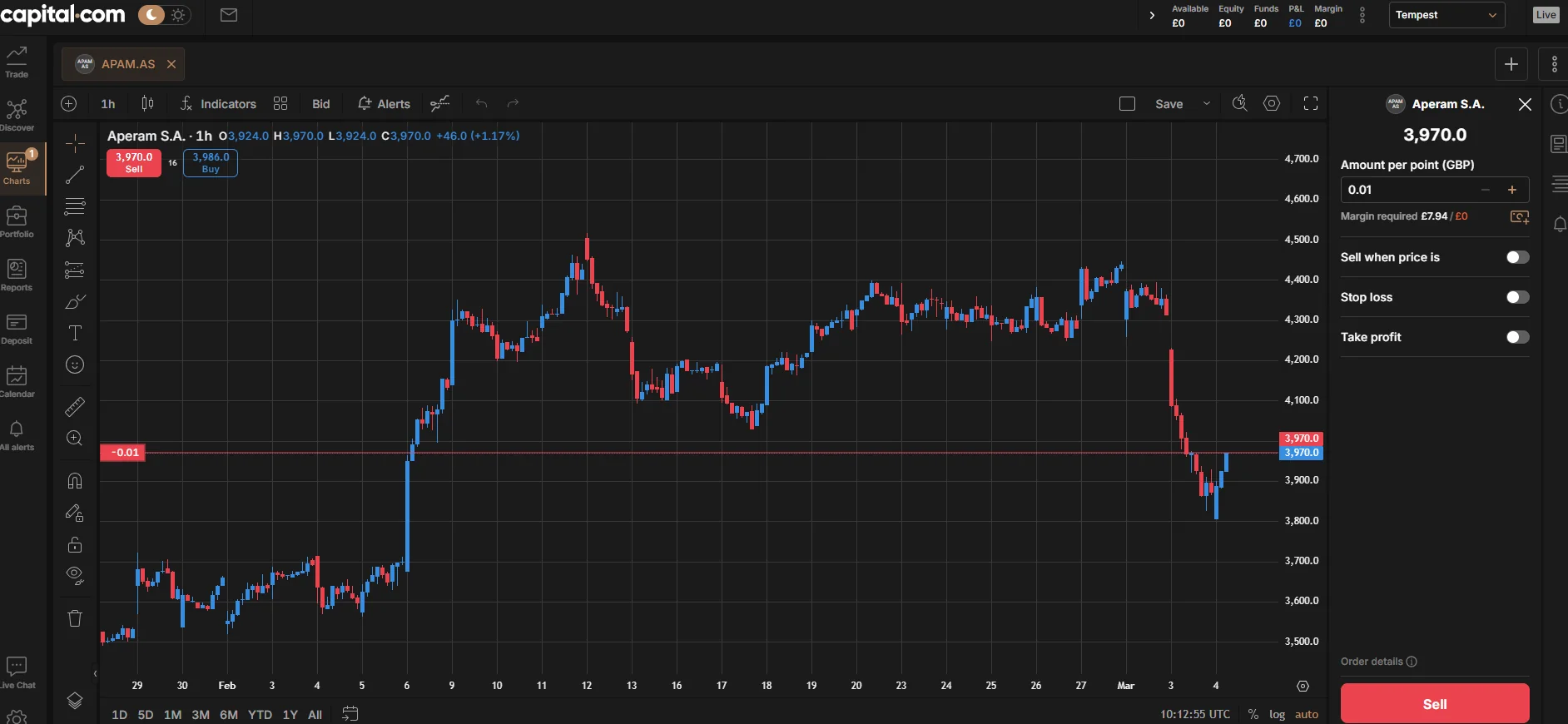Image resolution: width=1568 pixels, height=724 pixels.
Task: Open the chart settings hexagon icon
Action: click(1272, 103)
